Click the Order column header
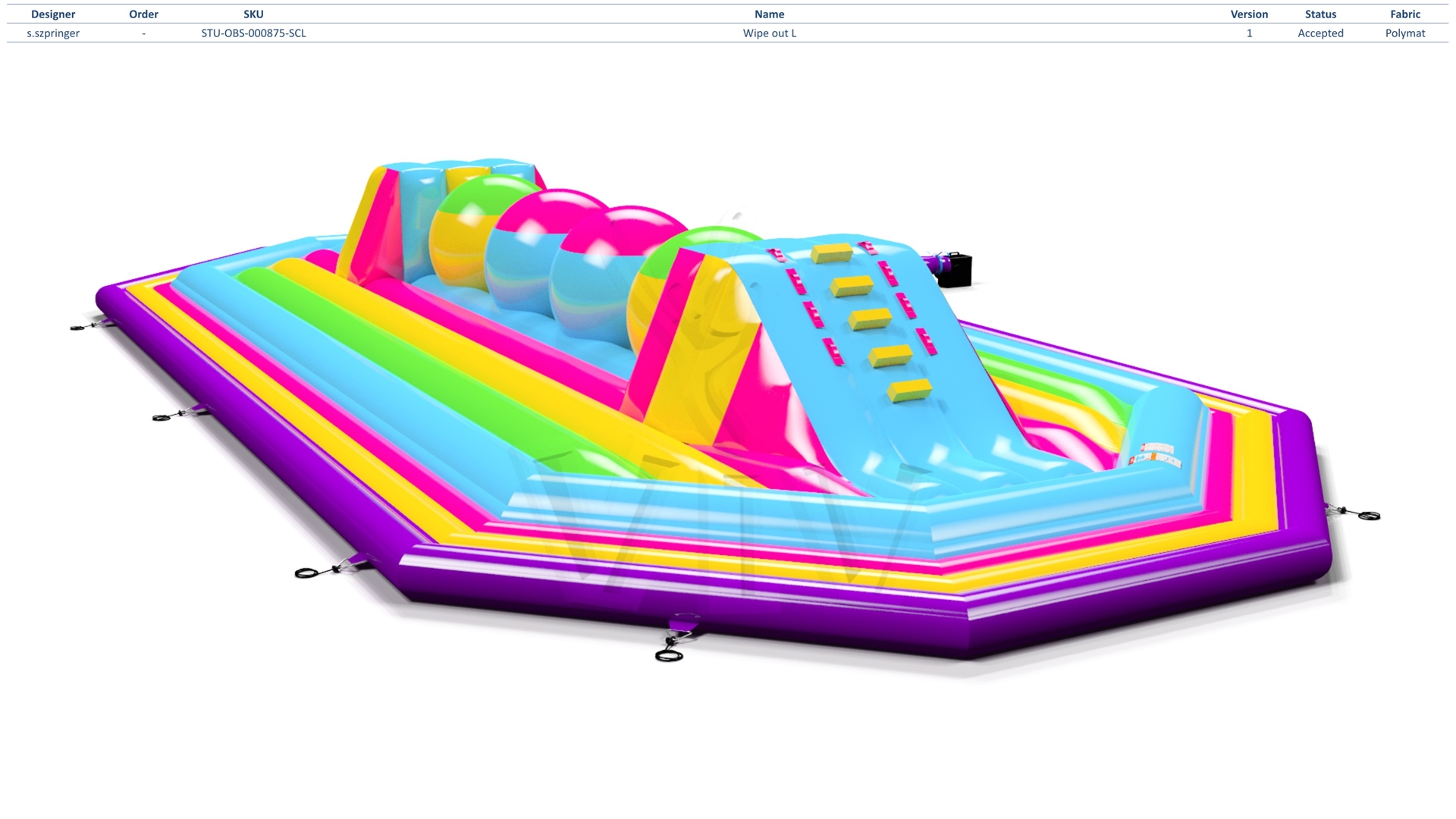Viewport: 1456px width, 819px height. click(x=143, y=14)
